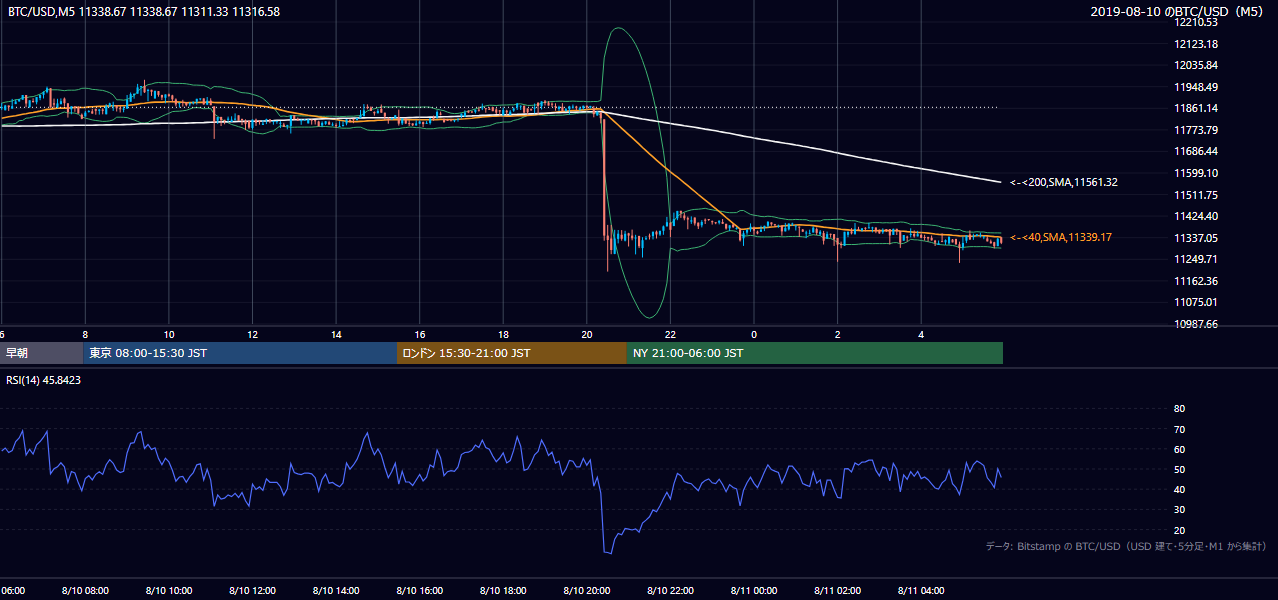Click price axis label 11075.01
Image resolution: width=1278 pixels, height=600 pixels.
pyautogui.click(x=1196, y=302)
